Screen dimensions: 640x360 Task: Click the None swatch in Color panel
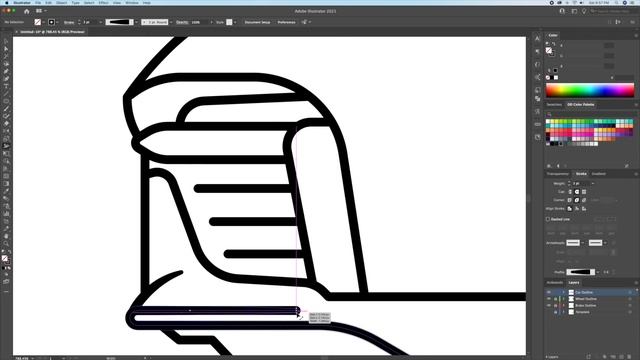tap(548, 78)
